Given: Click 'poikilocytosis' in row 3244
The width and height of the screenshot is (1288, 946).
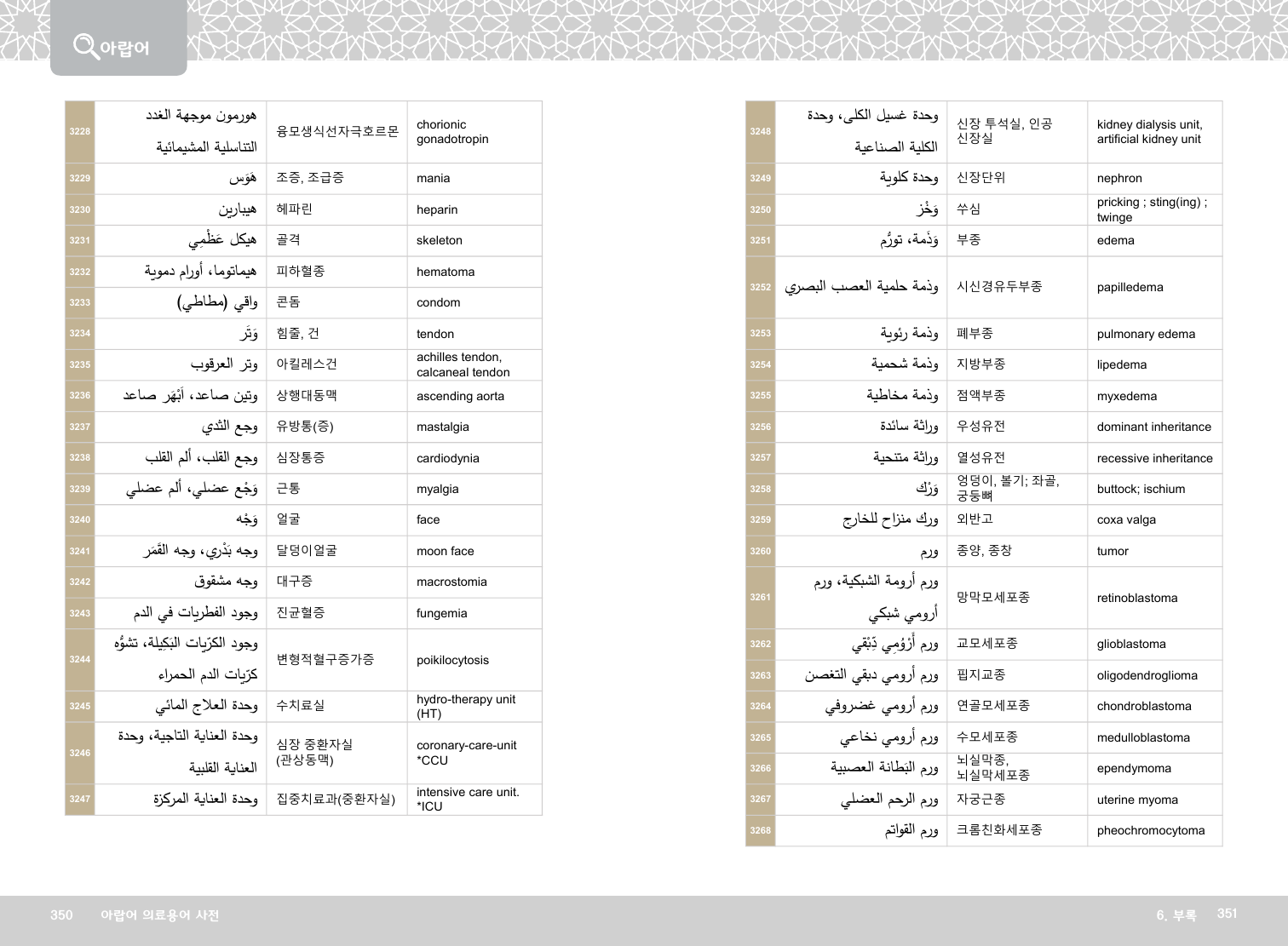Looking at the screenshot, I should [x=452, y=660].
